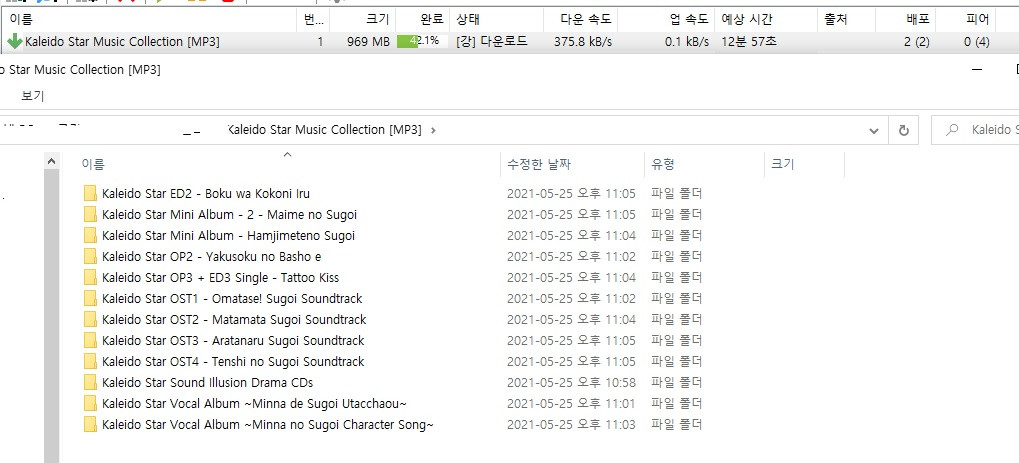Click the green download arrow icon of the torrent
This screenshot has height=463, width=1019.
tap(15, 42)
